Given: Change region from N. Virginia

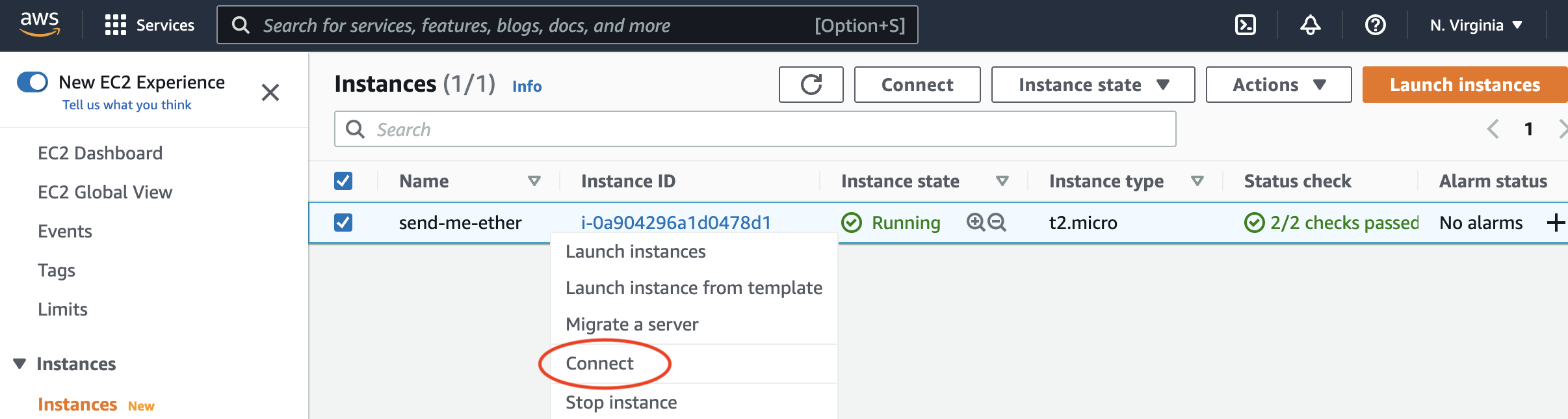Looking at the screenshot, I should click(1476, 25).
